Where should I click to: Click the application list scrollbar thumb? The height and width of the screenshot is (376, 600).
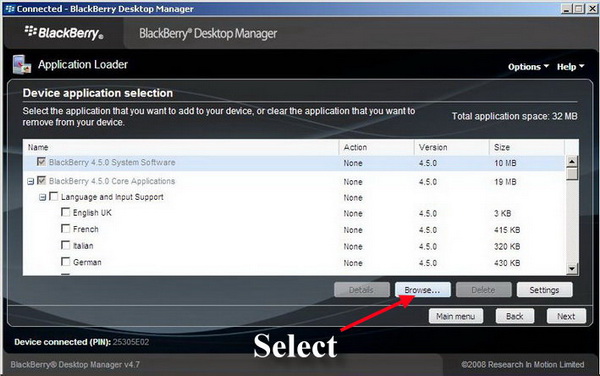572,174
